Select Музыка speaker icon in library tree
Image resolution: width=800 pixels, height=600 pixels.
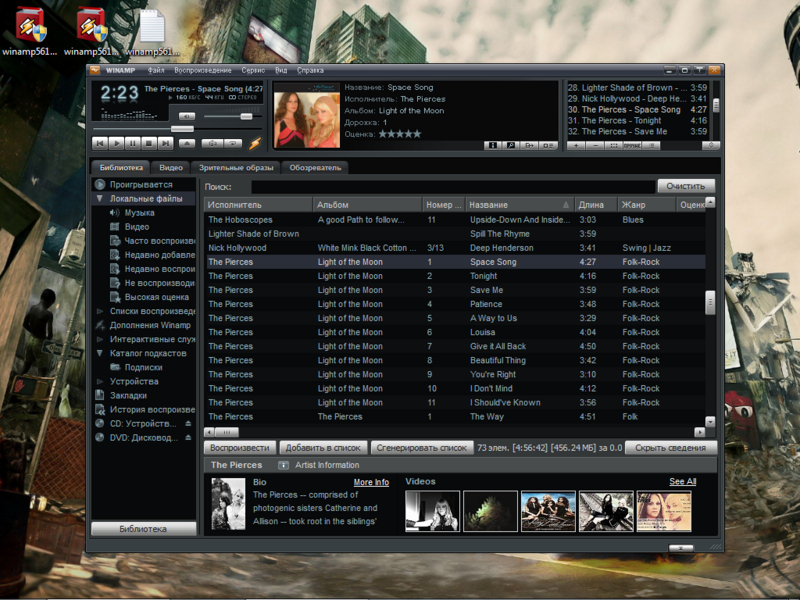coord(115,213)
